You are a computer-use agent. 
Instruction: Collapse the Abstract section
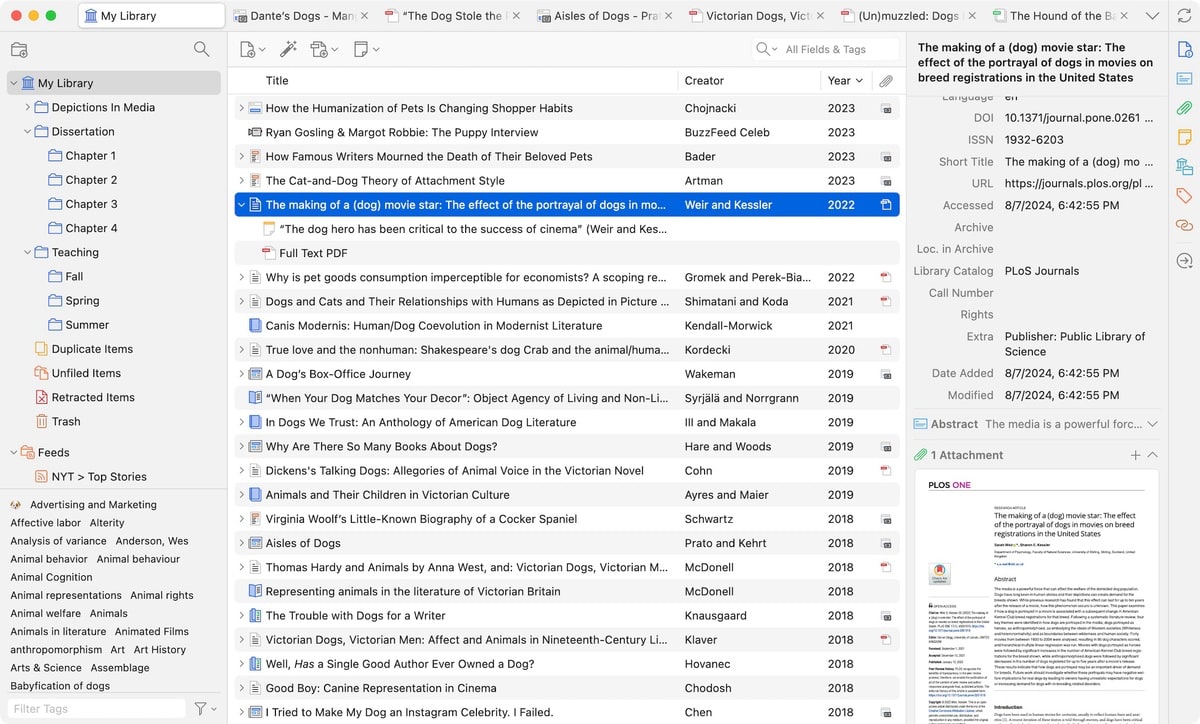point(1150,424)
